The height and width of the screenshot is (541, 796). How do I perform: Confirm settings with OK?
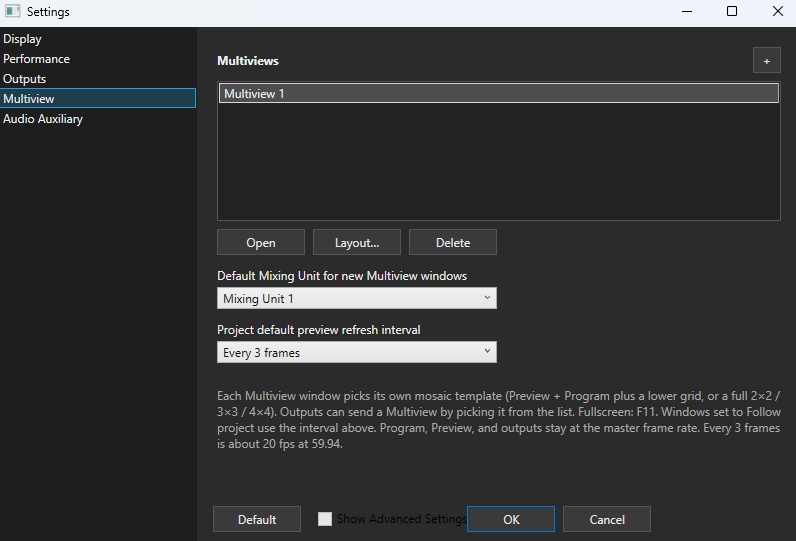[511, 519]
